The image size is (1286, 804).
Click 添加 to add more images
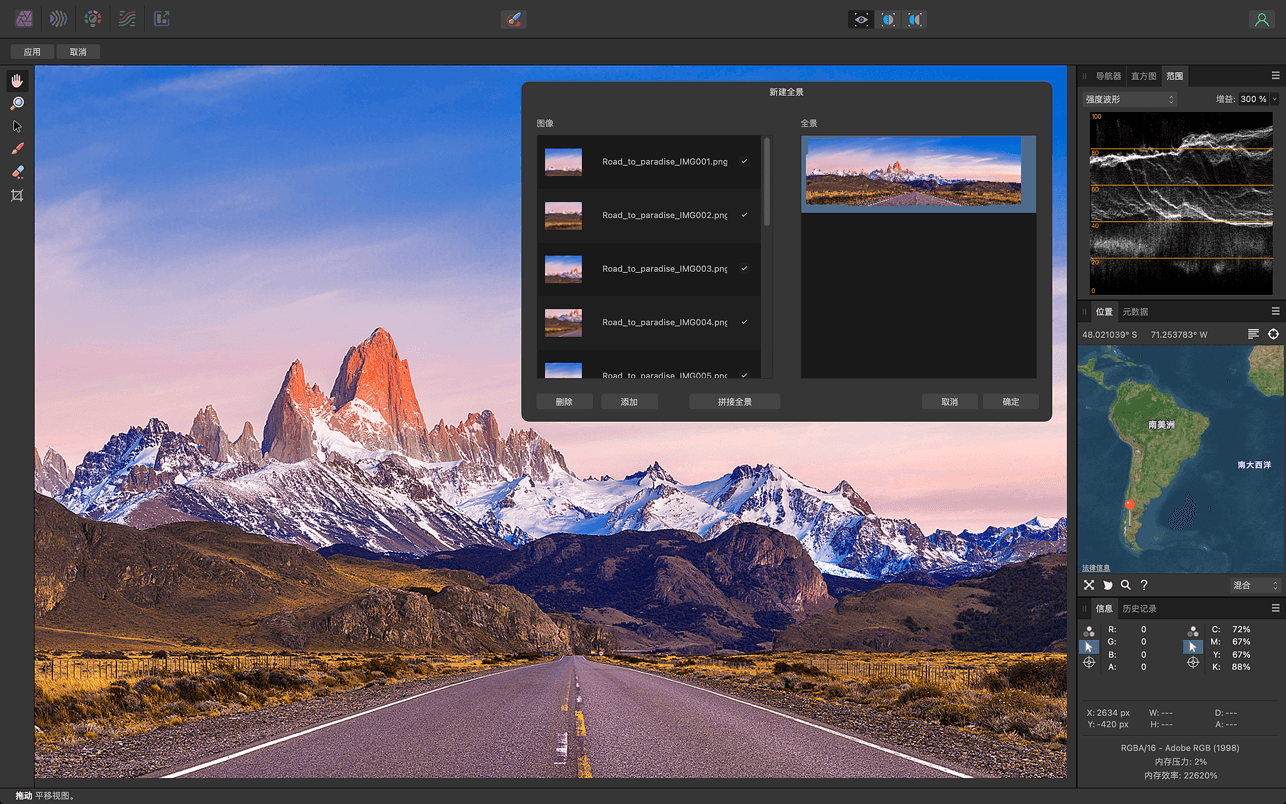(629, 401)
